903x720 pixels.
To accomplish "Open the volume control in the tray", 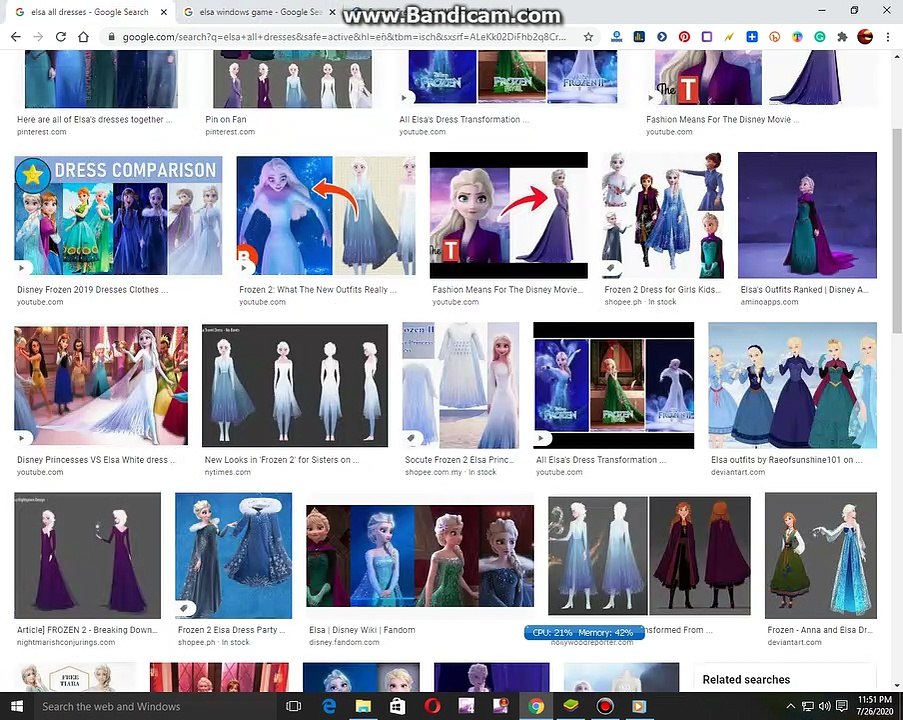I will [824, 706].
